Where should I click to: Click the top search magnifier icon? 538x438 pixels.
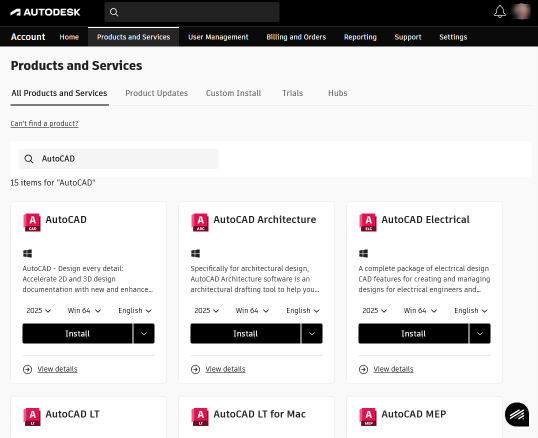click(114, 12)
